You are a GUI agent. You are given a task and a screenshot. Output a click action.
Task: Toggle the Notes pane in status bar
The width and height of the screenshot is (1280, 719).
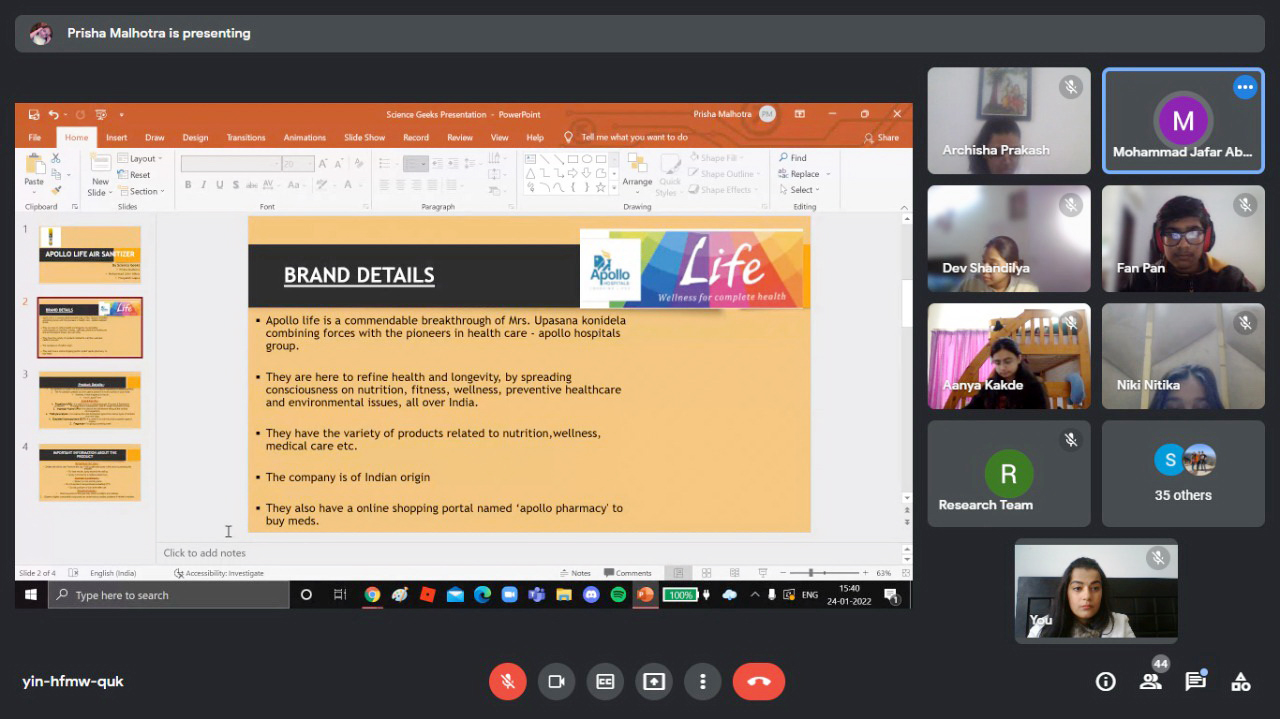click(x=575, y=573)
